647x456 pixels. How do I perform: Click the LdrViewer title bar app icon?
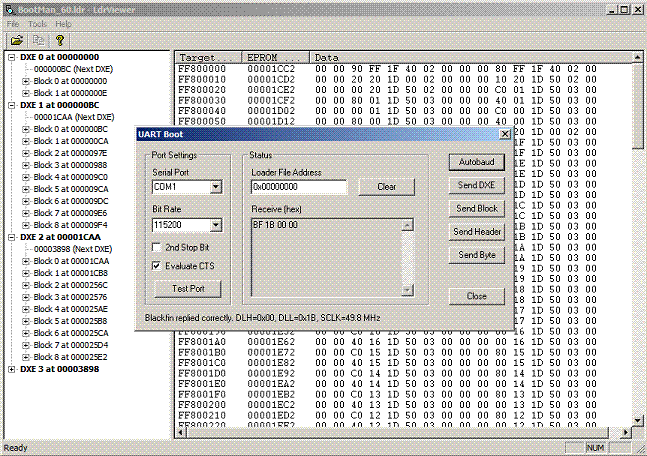point(10,9)
